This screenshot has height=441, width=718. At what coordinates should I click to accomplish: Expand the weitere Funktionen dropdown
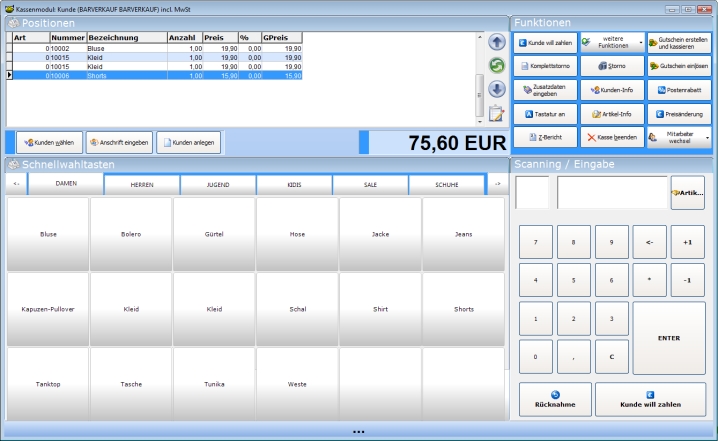611,44
